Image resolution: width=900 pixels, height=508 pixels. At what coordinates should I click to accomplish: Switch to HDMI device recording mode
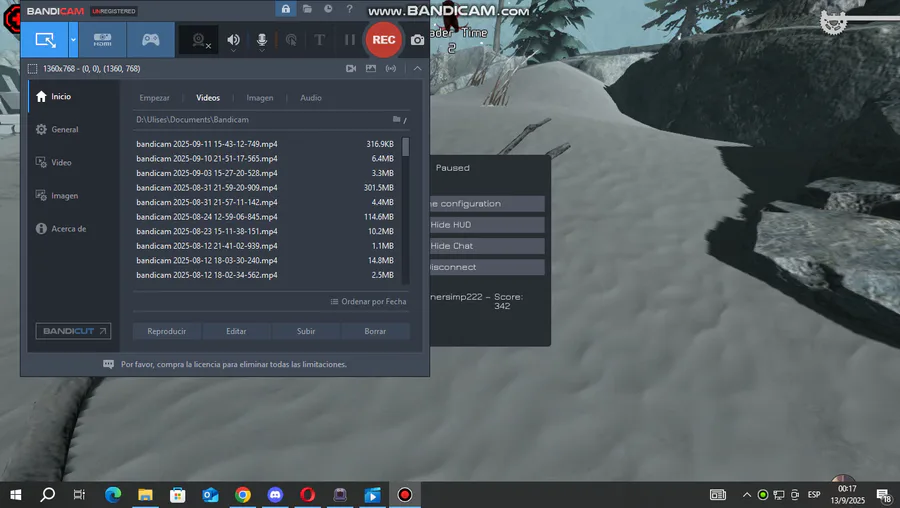click(103, 40)
